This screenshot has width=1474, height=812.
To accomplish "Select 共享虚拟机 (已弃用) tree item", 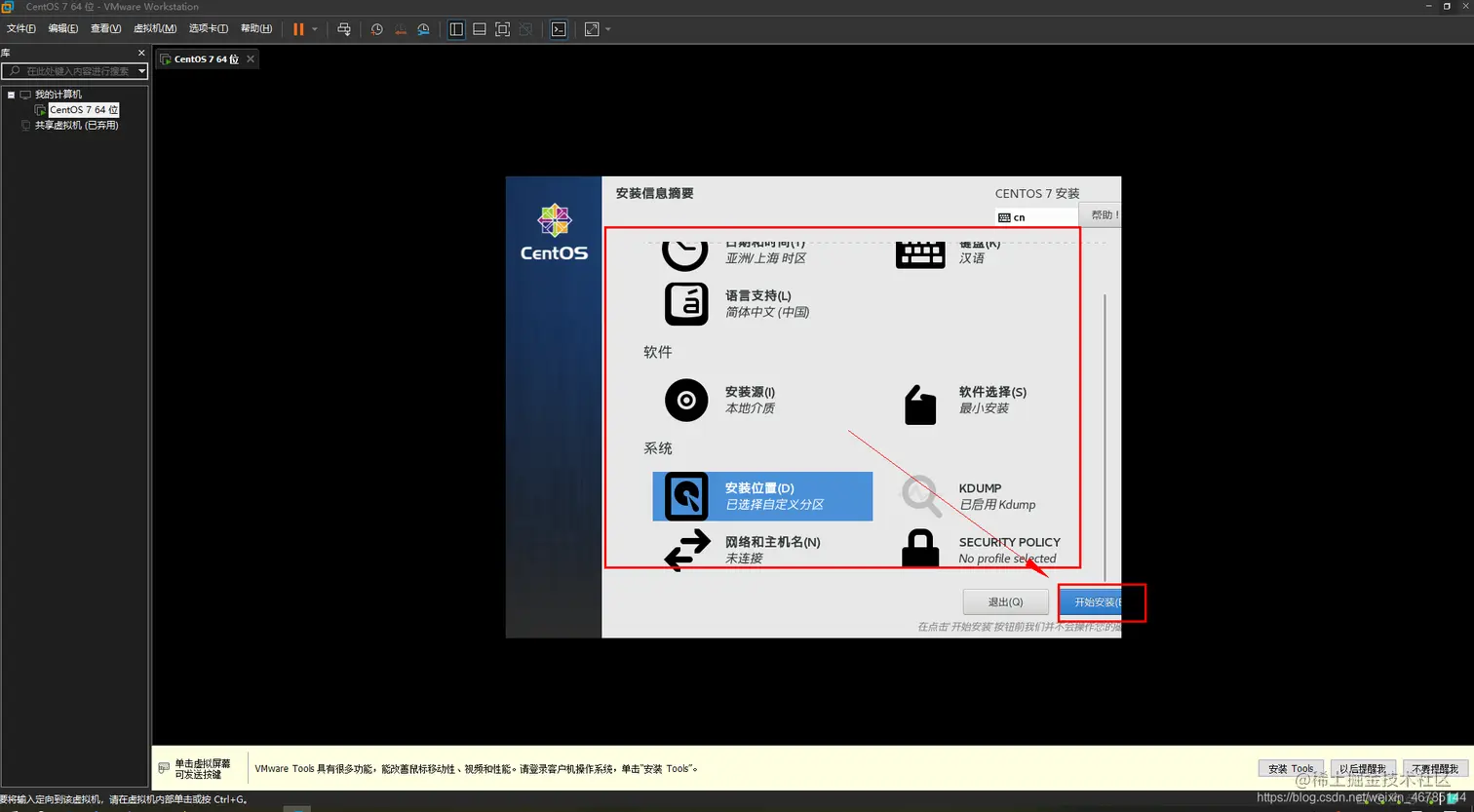I will [x=76, y=126].
